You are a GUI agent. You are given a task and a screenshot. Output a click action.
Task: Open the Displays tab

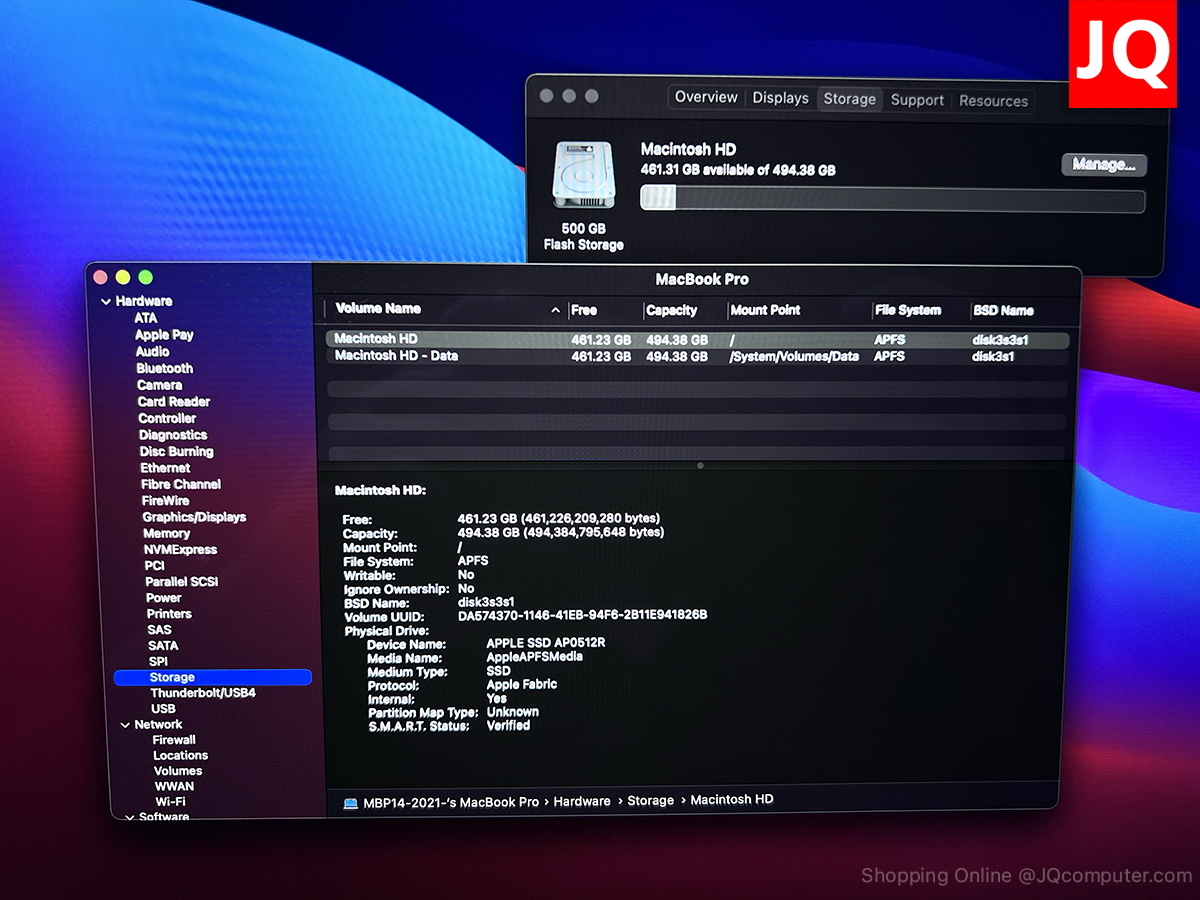tap(780, 98)
